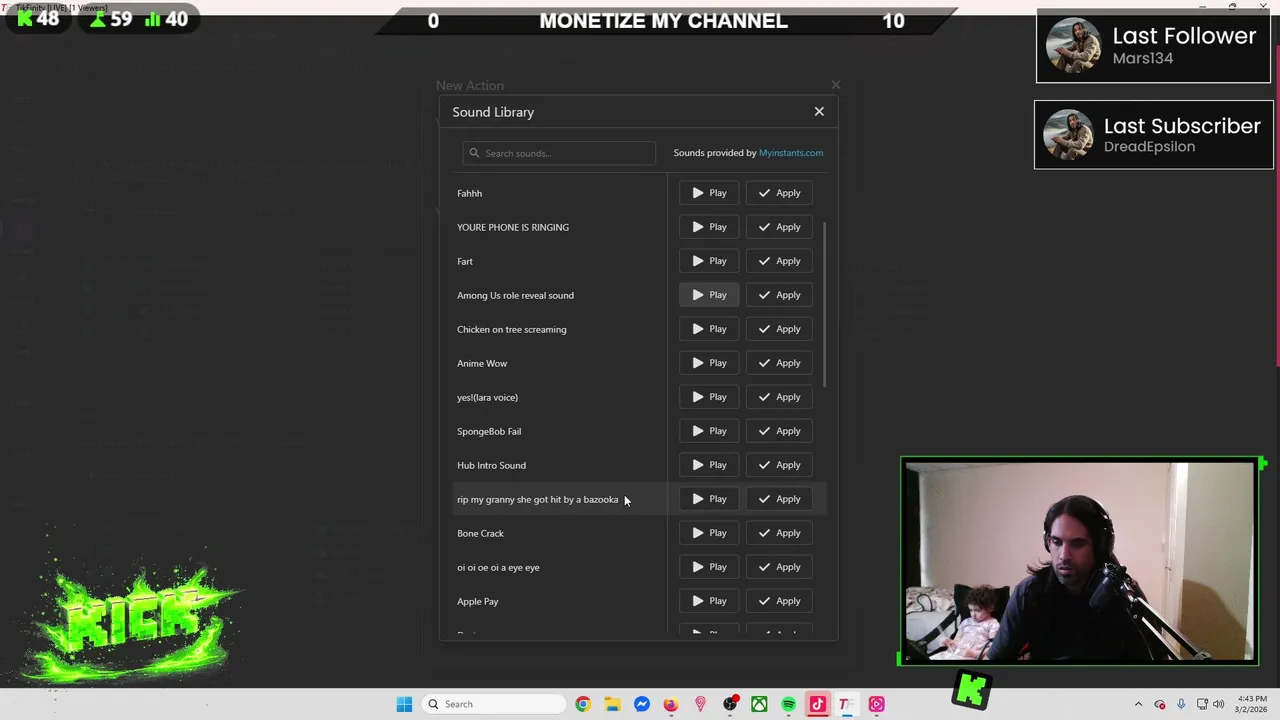1280x720 pixels.
Task: Play oi oi oe oi sound
Action: pos(709,567)
